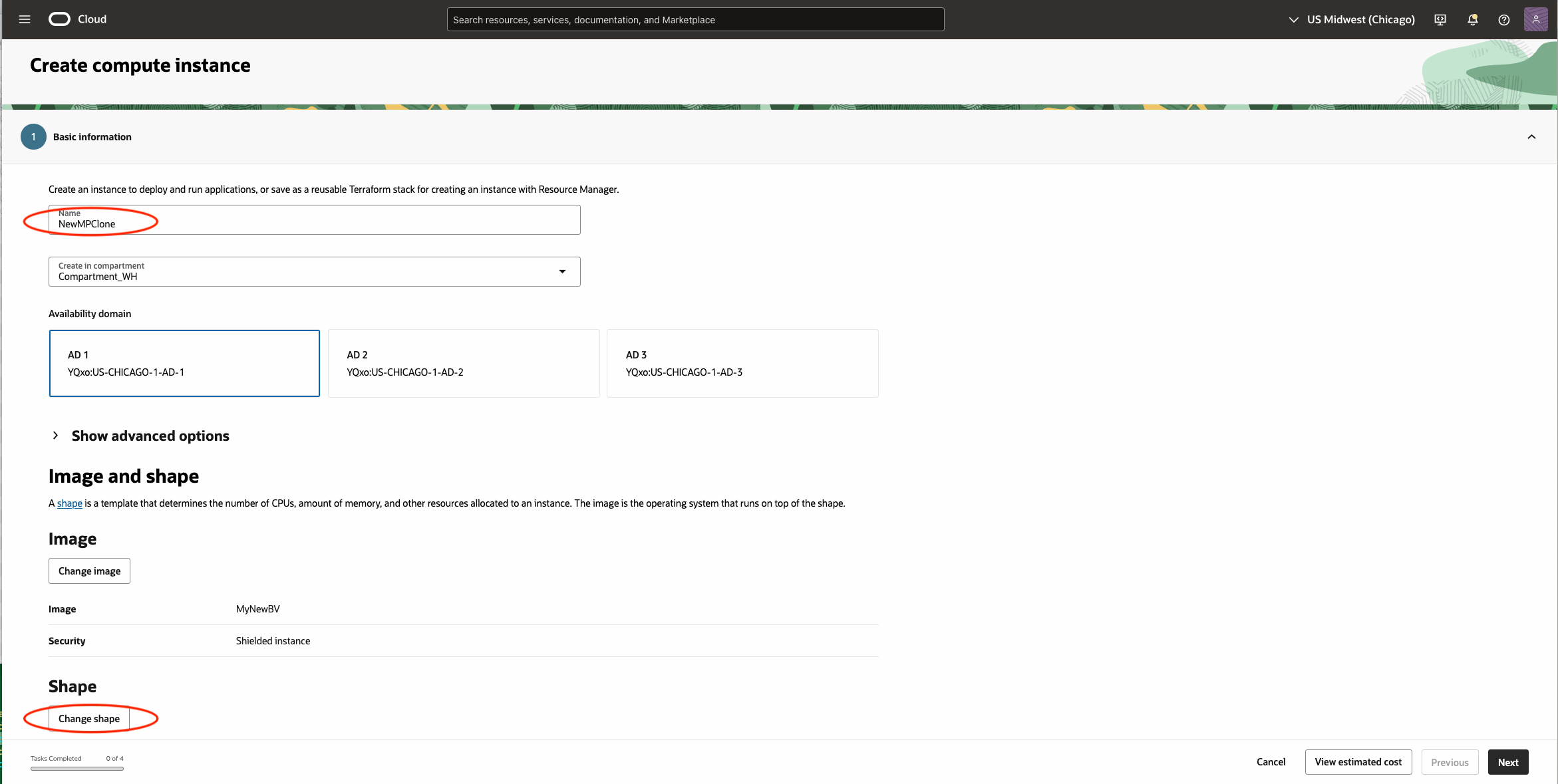Click the step 1 Basic information badge

(x=33, y=136)
